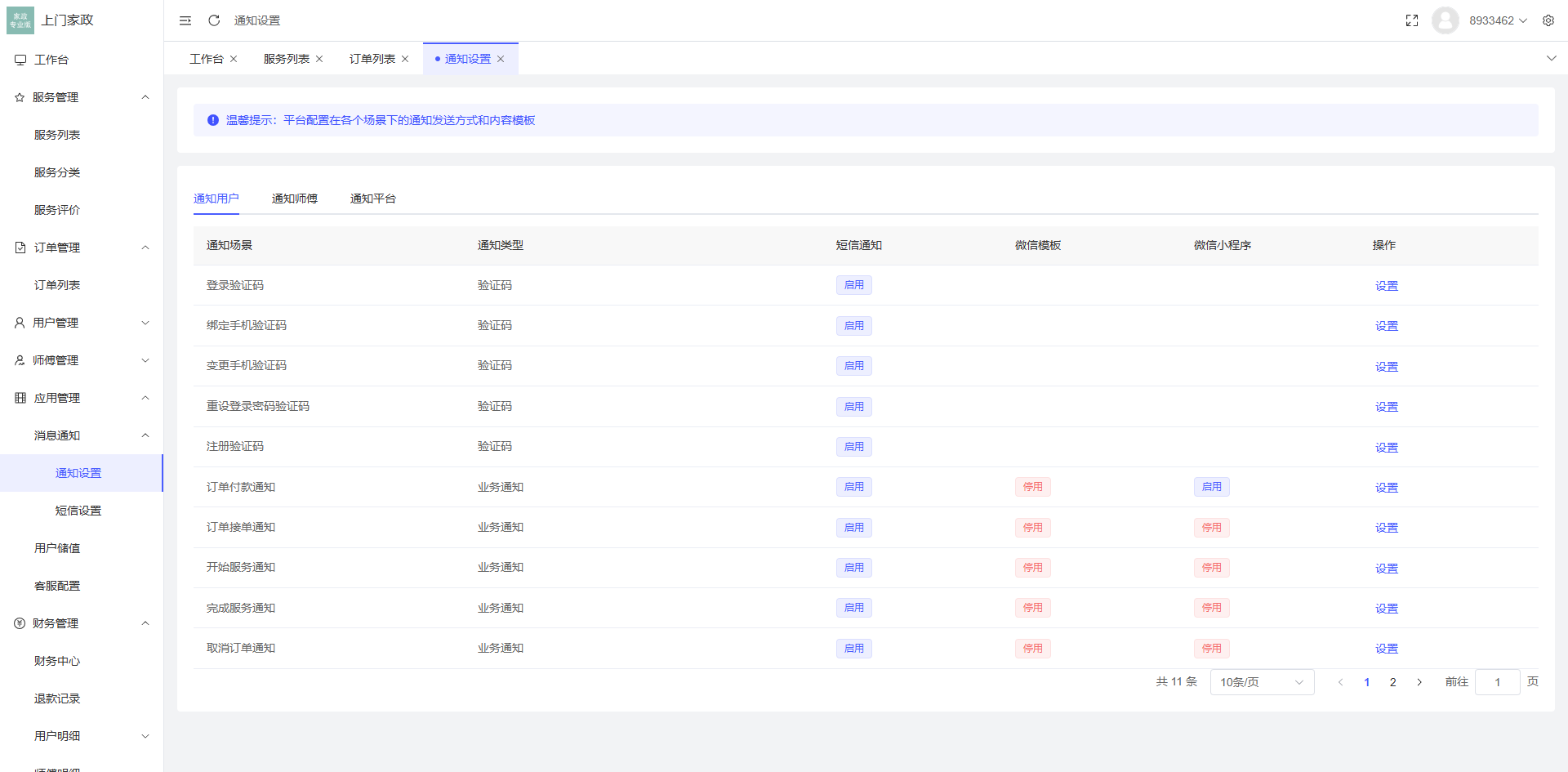Toggle 短信通知 启用 for 登录验证码
The image size is (1568, 772).
(x=853, y=284)
